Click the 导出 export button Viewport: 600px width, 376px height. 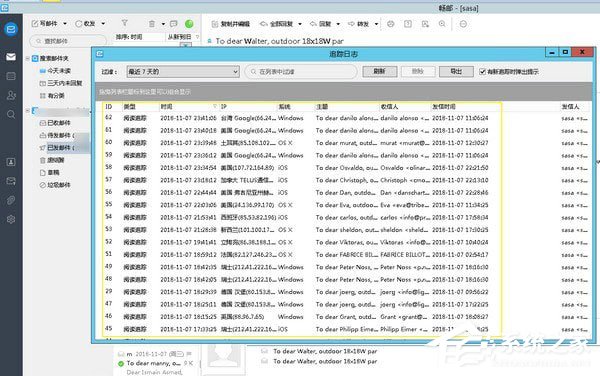(456, 72)
